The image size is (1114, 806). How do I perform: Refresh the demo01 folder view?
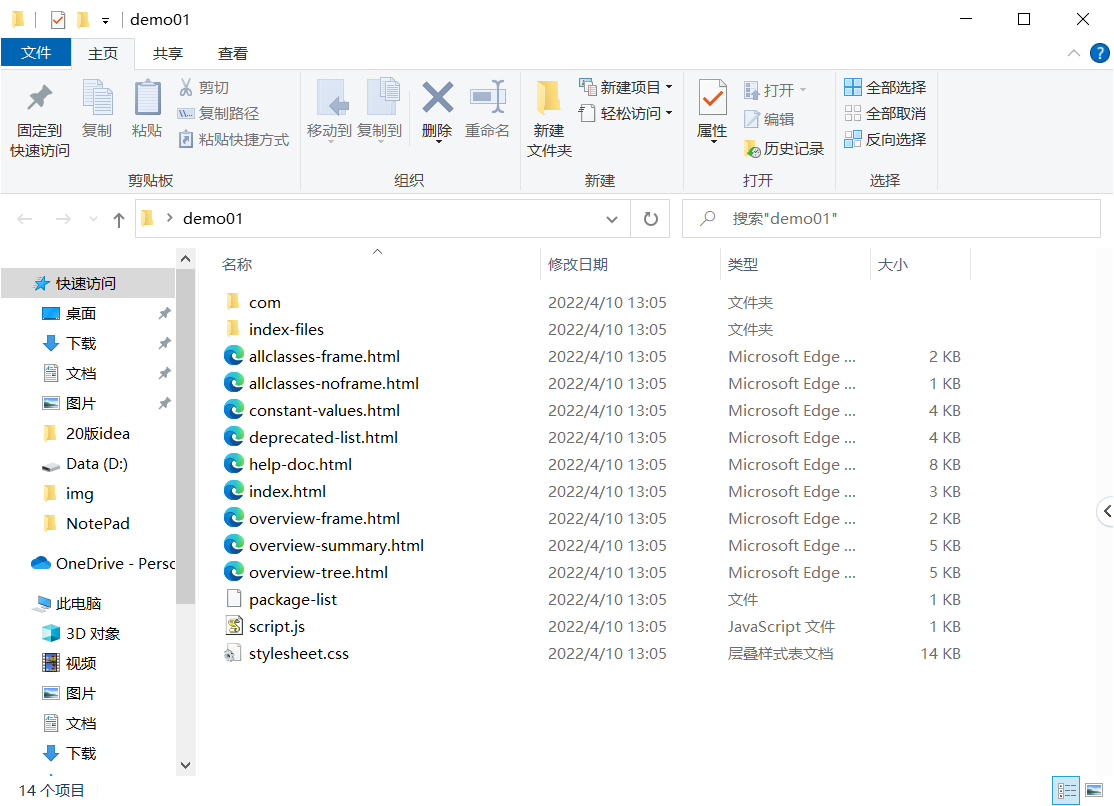click(x=650, y=219)
